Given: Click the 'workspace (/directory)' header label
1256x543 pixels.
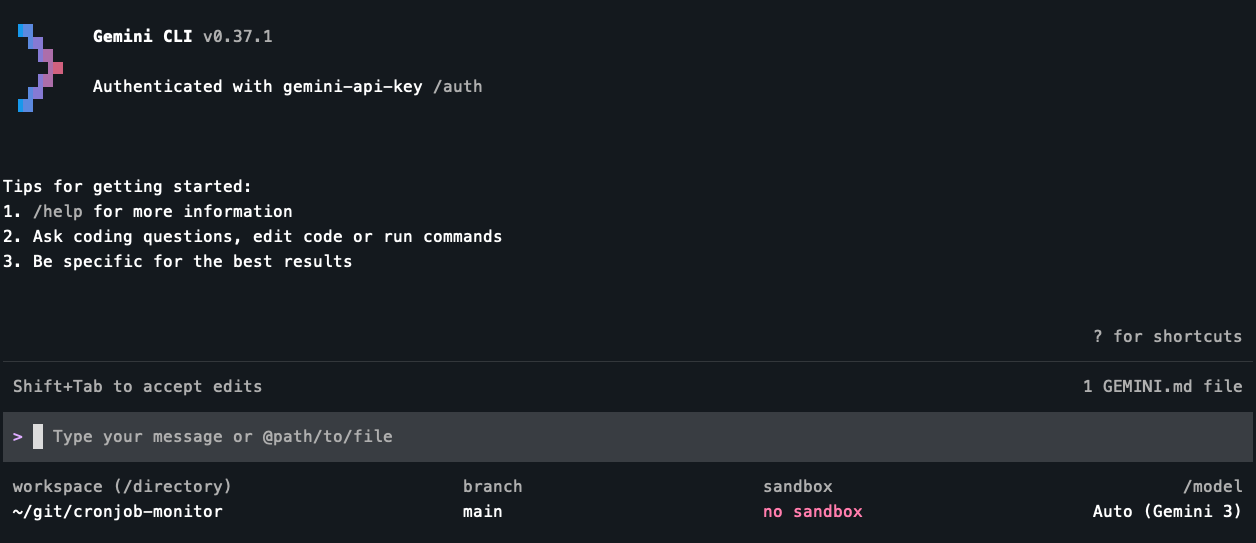Looking at the screenshot, I should [122, 486].
